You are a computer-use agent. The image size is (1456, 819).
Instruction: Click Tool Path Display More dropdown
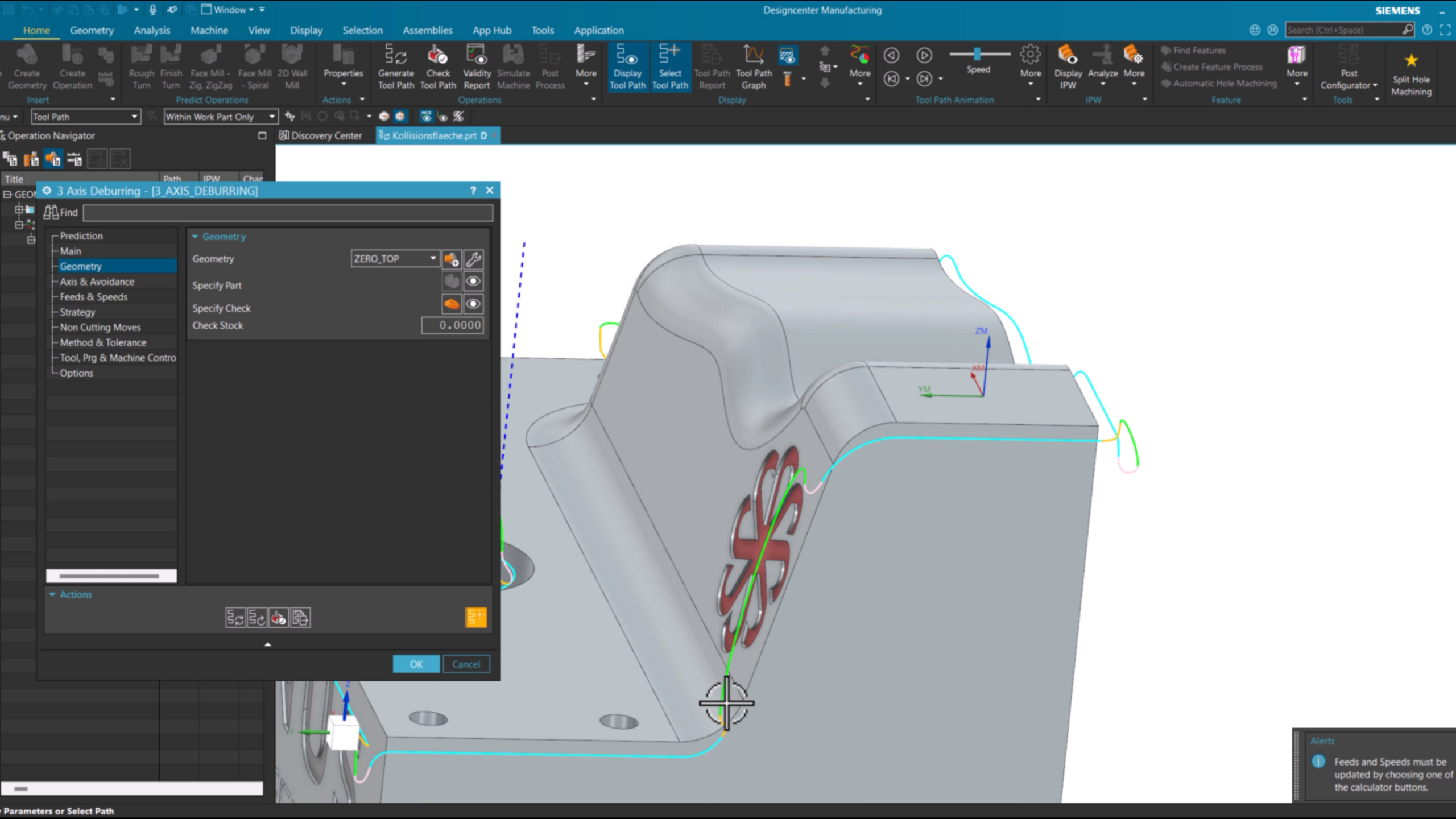[x=859, y=67]
